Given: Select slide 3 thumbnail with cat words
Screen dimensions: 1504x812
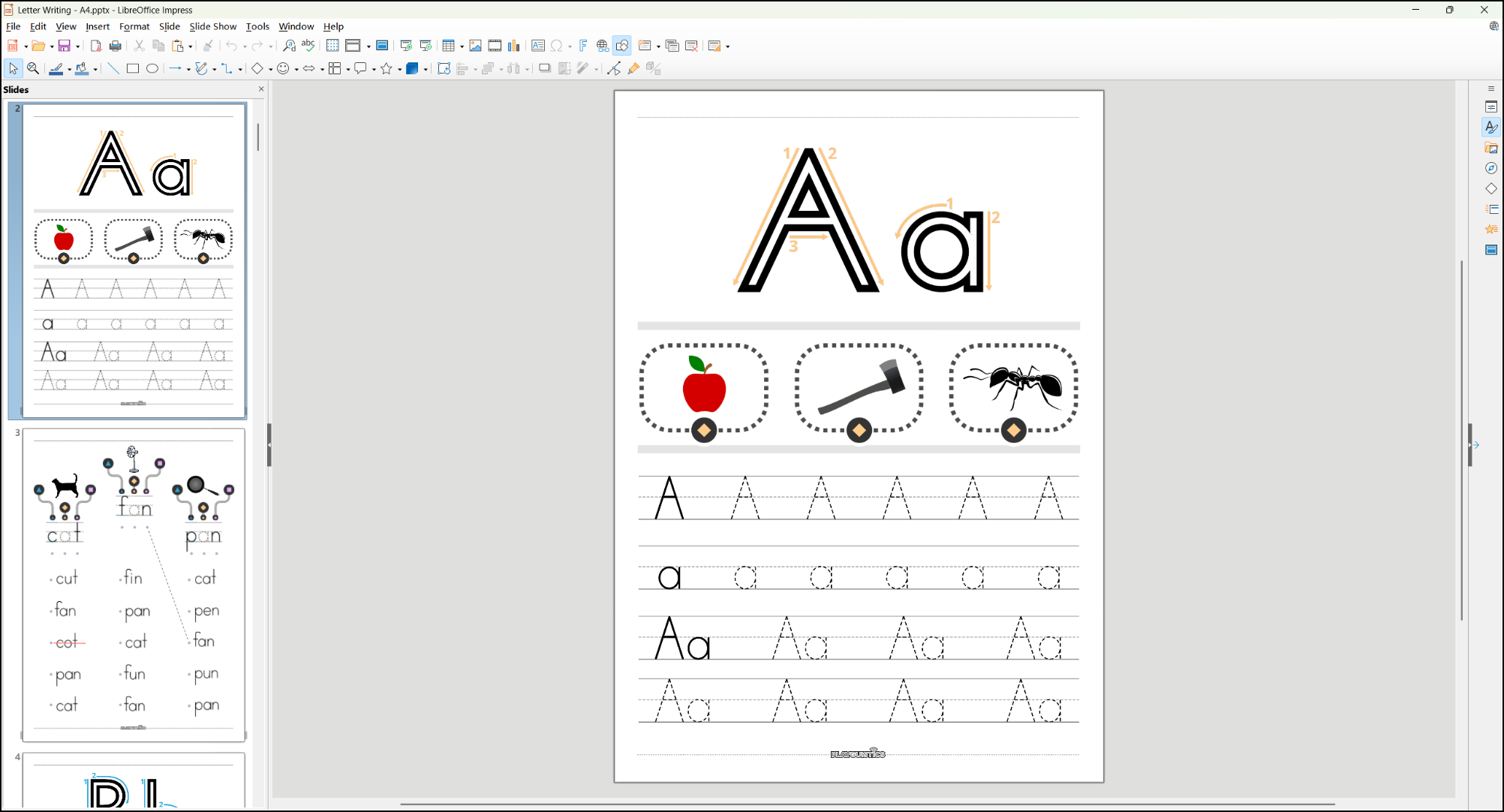Looking at the screenshot, I should 134,585.
